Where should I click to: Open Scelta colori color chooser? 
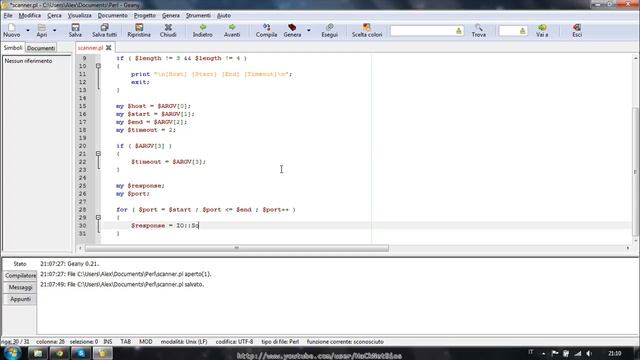point(367,31)
